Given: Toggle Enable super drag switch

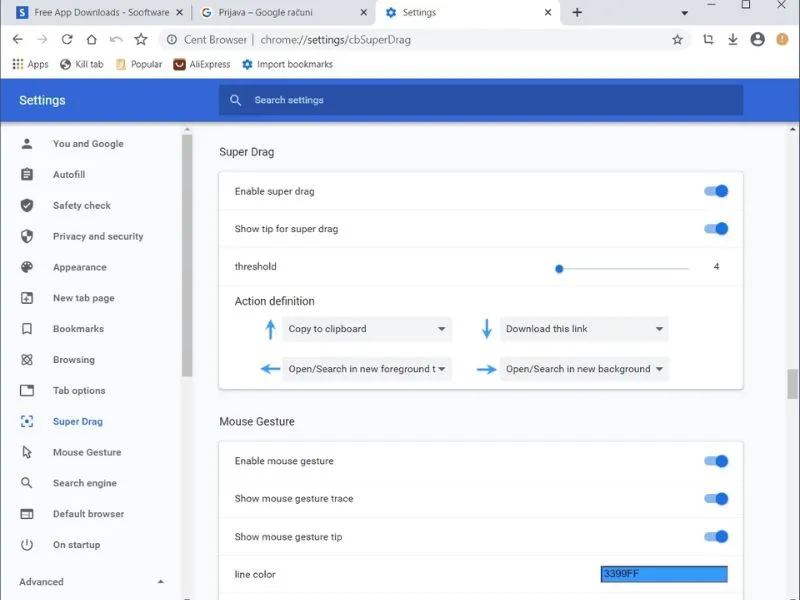Looking at the screenshot, I should (x=716, y=191).
